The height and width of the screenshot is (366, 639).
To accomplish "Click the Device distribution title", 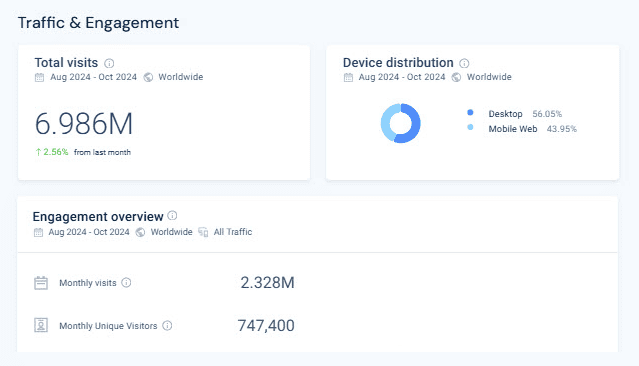I will [x=398, y=63].
